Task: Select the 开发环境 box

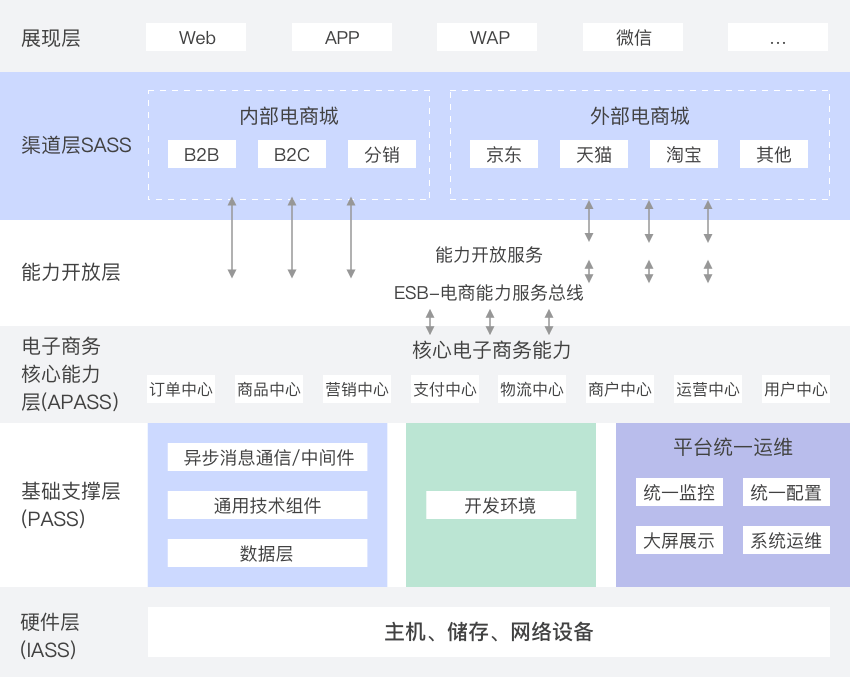Action: (x=501, y=505)
